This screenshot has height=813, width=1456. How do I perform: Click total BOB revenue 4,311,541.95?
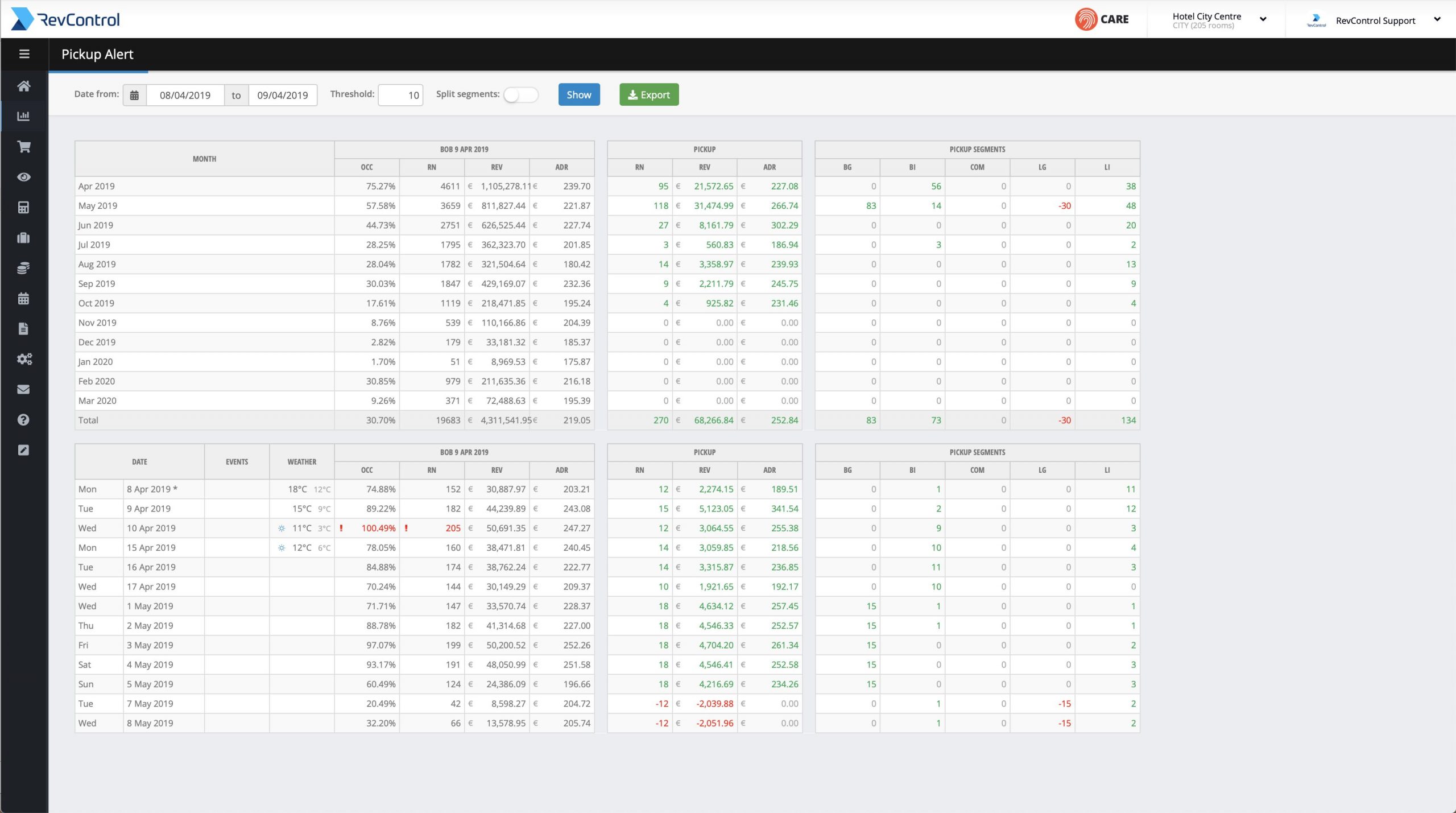click(506, 420)
